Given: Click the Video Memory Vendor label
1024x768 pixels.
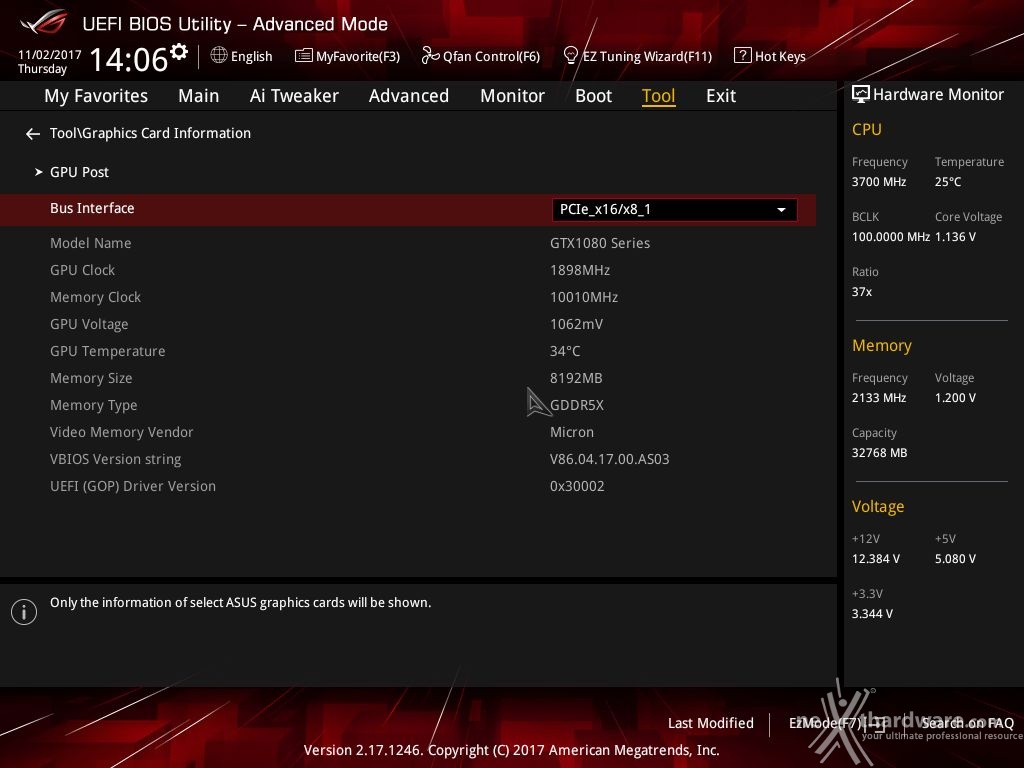Looking at the screenshot, I should point(121,432).
